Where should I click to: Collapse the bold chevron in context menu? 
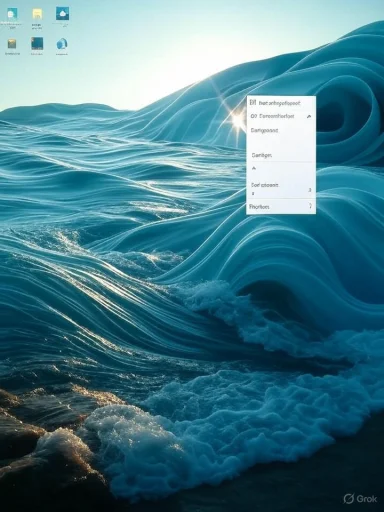pos(309,116)
